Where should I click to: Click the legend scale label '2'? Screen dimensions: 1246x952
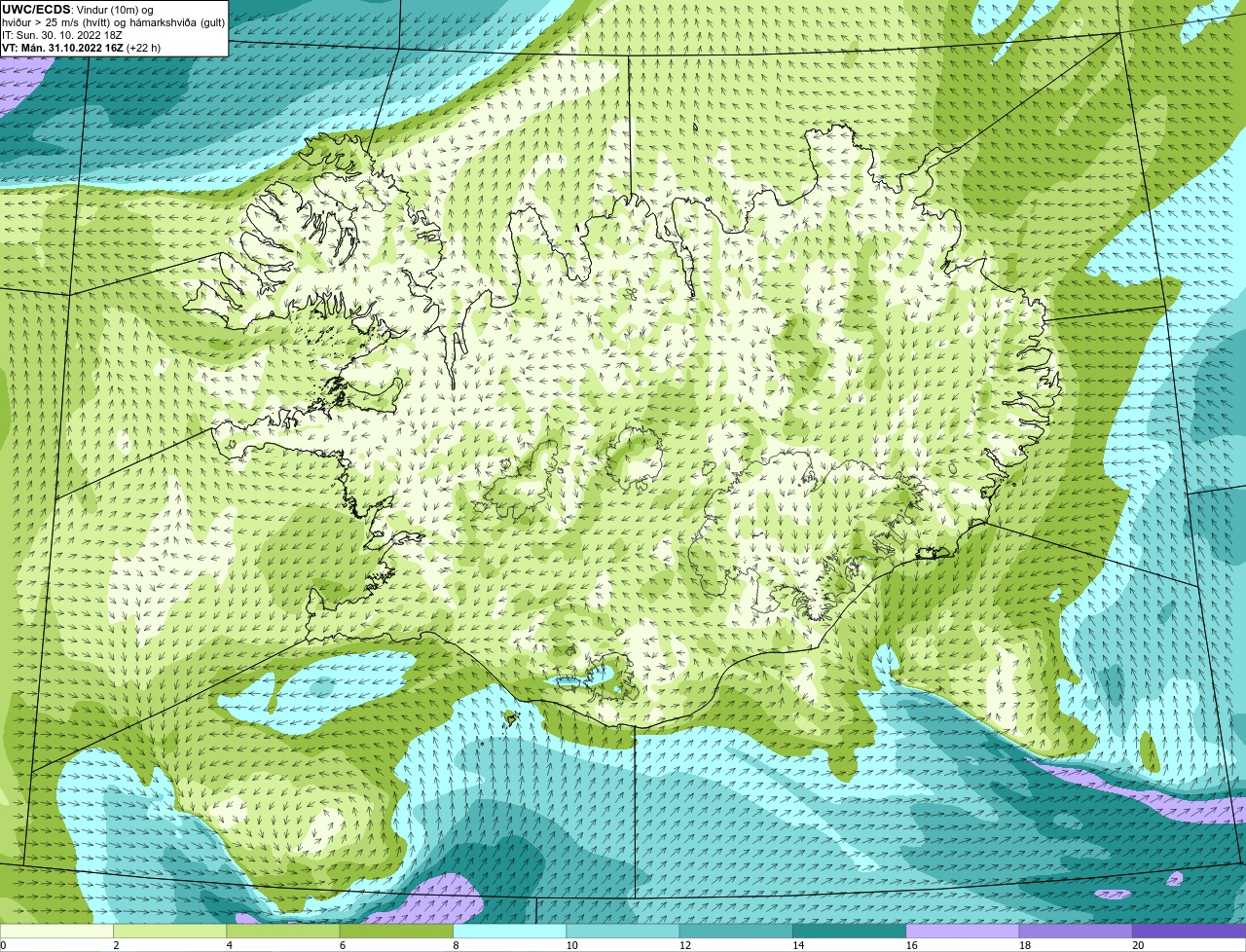[116, 945]
